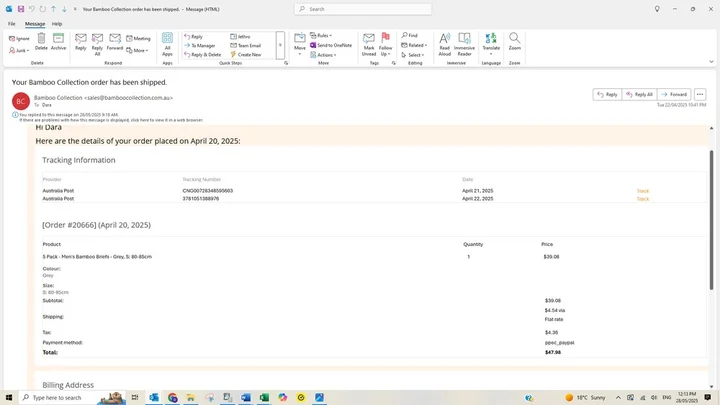Open the File menu tab
This screenshot has width=720, height=405.
12,23
